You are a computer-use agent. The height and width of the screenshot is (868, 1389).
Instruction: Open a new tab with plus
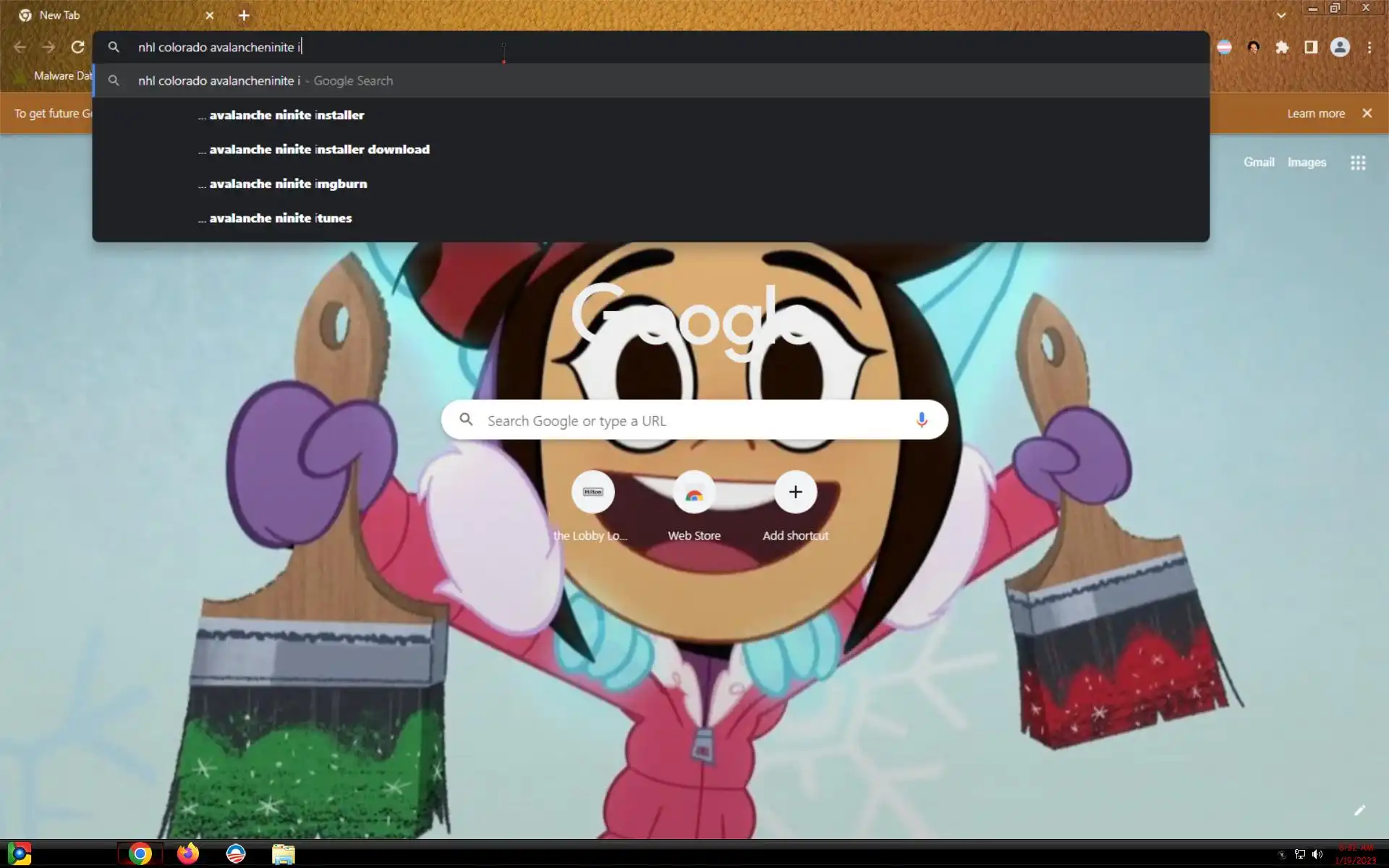pos(244,15)
